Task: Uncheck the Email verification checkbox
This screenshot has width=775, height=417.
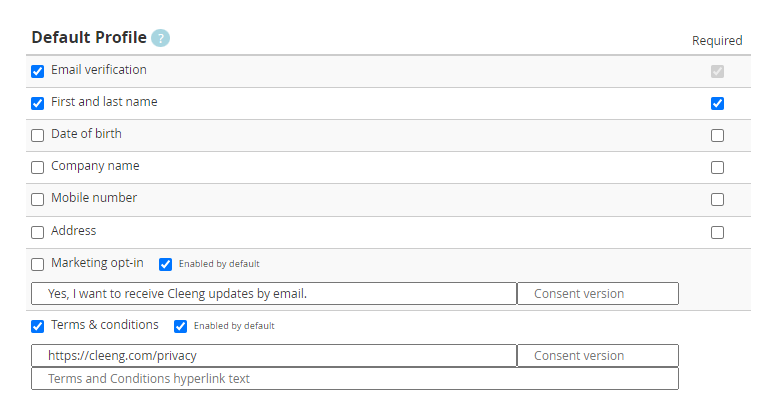Action: click(38, 71)
